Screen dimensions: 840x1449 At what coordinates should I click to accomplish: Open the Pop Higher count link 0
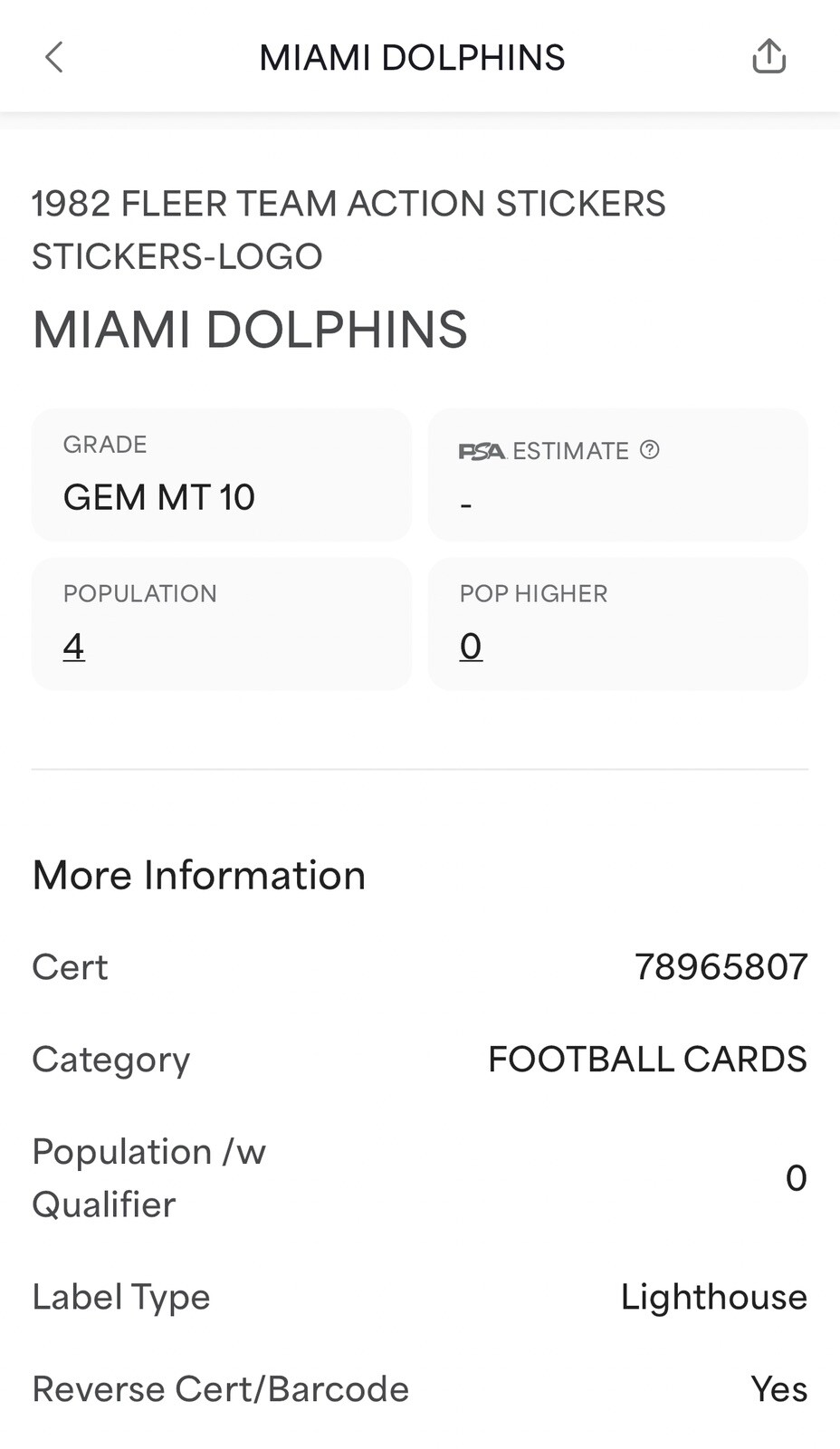click(x=471, y=647)
